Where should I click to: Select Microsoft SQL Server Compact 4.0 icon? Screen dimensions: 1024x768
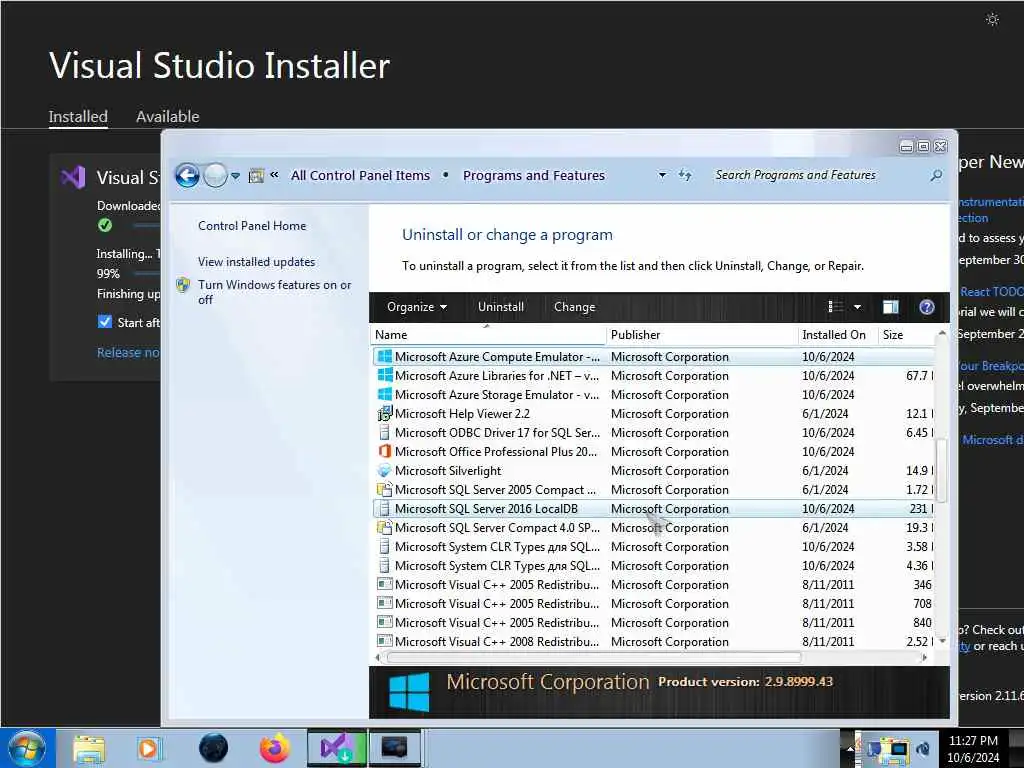pyautogui.click(x=385, y=527)
